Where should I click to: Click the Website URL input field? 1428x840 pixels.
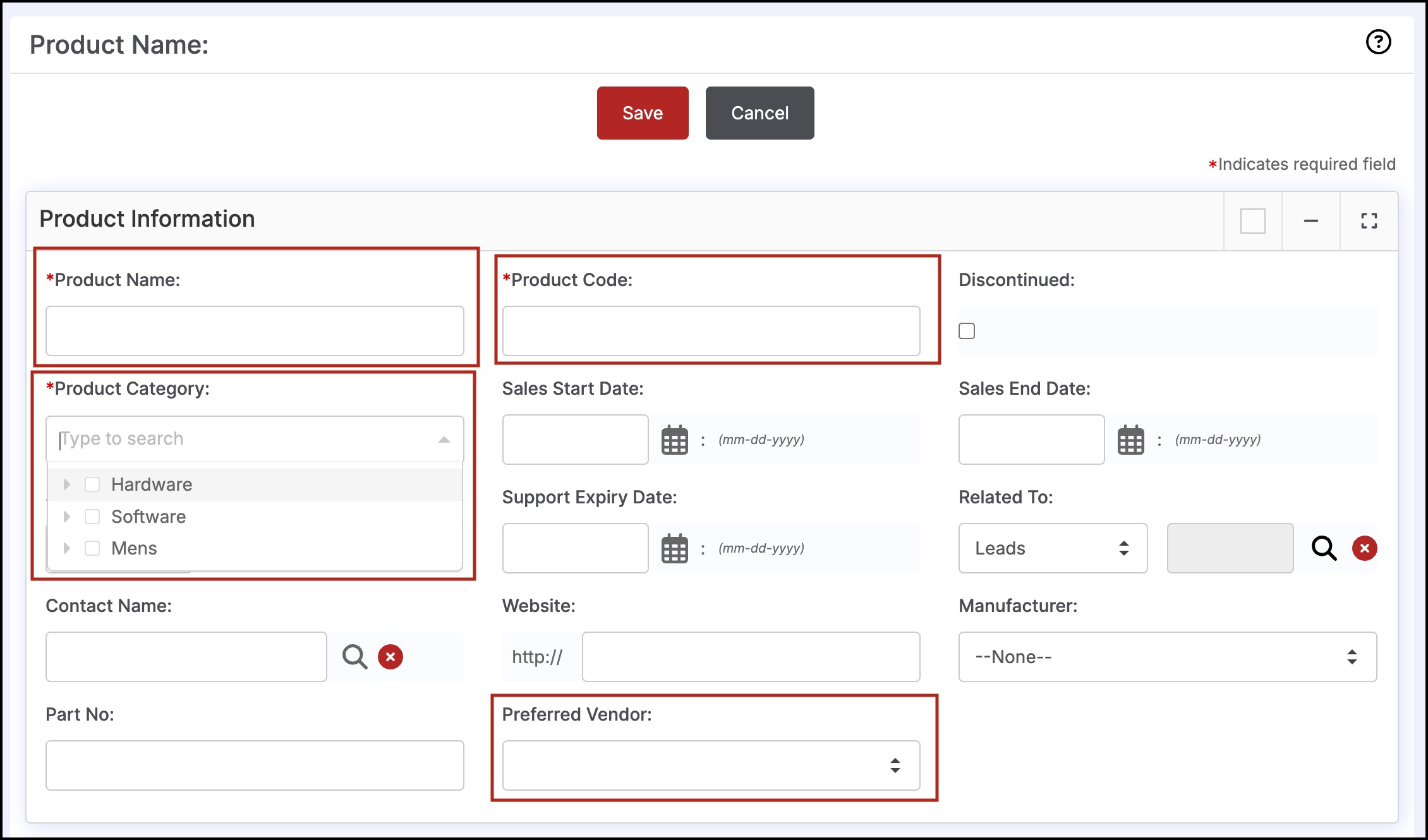(751, 657)
